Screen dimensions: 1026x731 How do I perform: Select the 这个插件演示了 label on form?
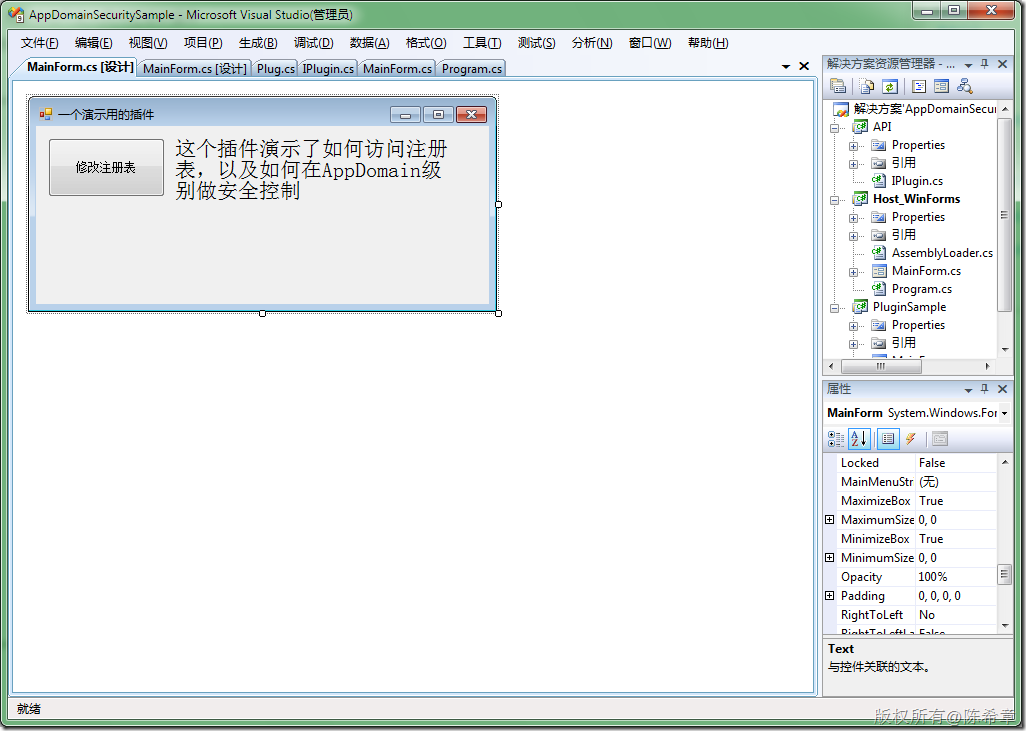click(311, 169)
